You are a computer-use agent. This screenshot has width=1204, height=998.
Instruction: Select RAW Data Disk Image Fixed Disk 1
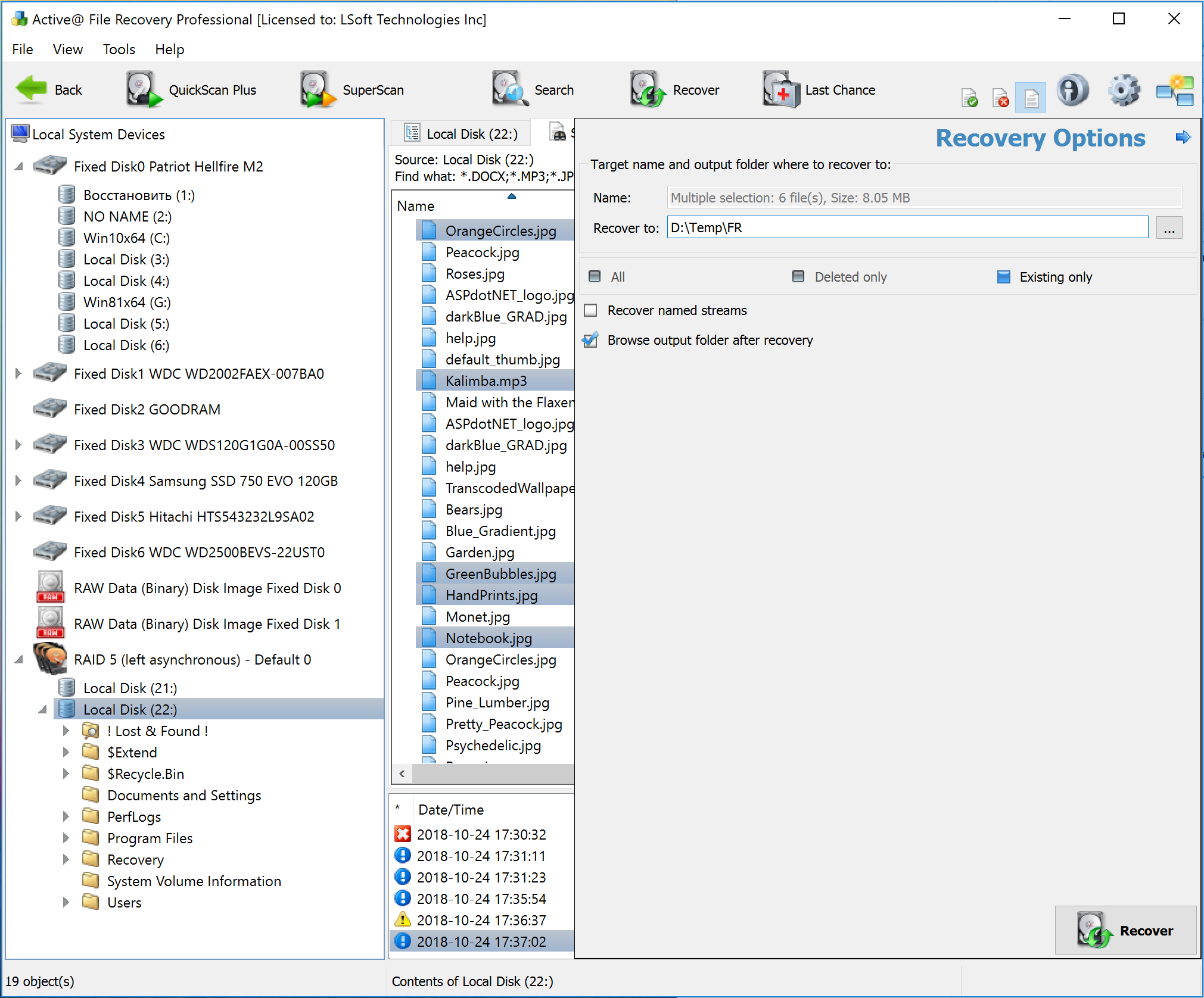point(207,624)
